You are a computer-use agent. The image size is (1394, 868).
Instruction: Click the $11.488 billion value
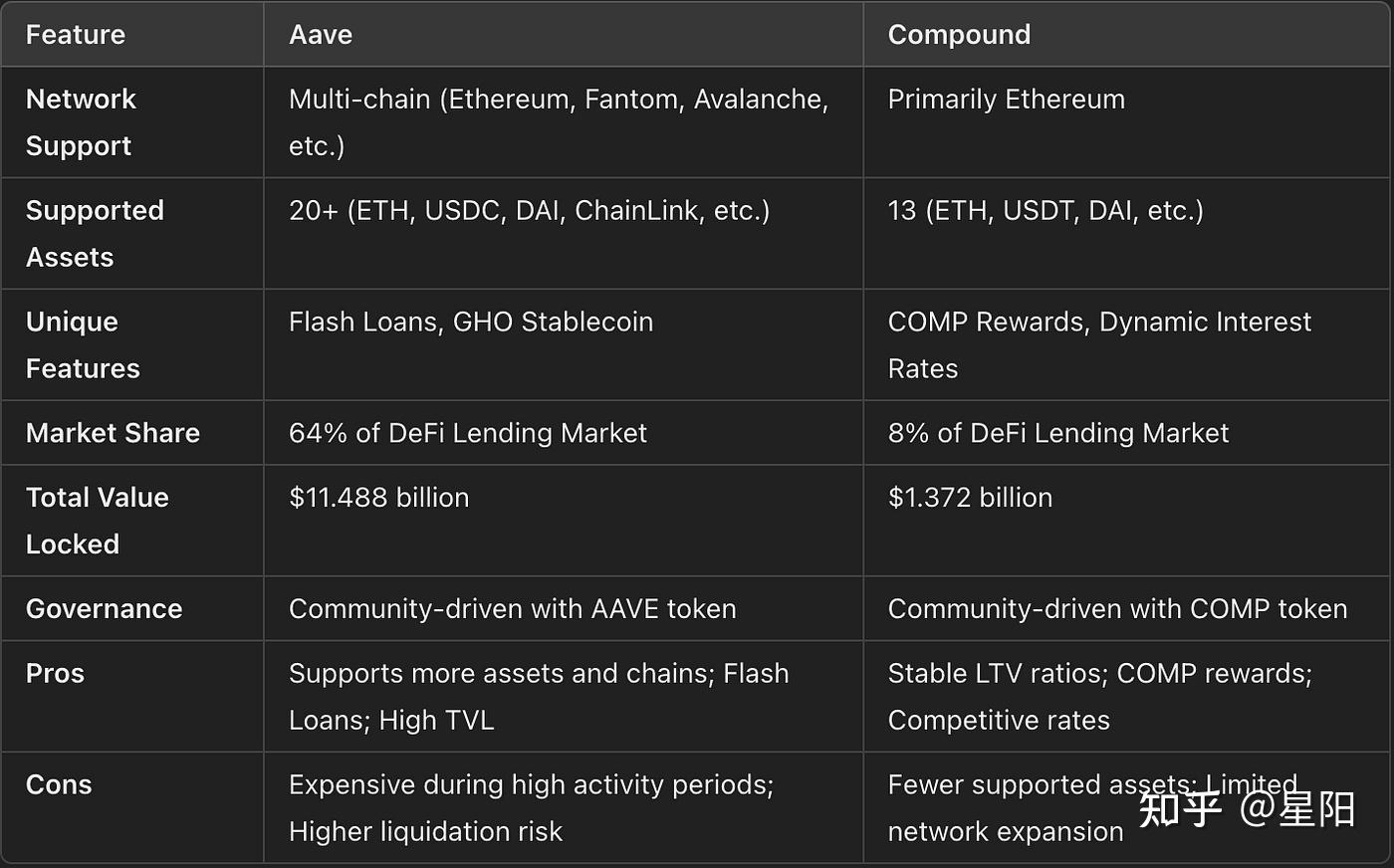coord(378,498)
